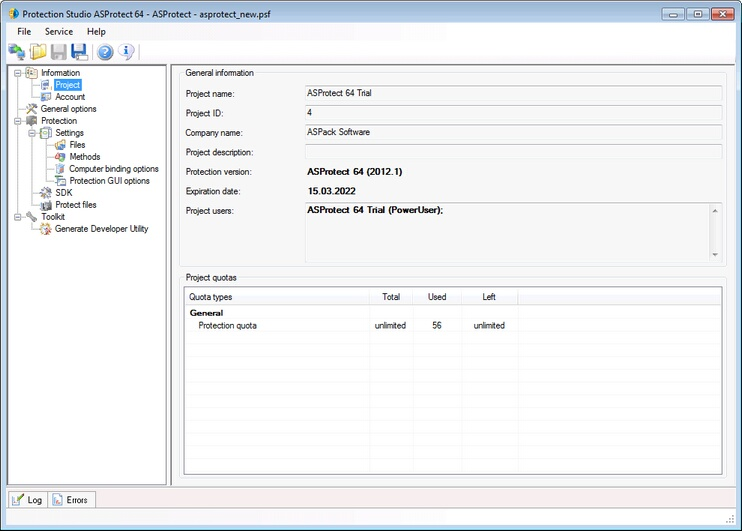Open the Service menu
The image size is (742, 531).
pyautogui.click(x=59, y=32)
